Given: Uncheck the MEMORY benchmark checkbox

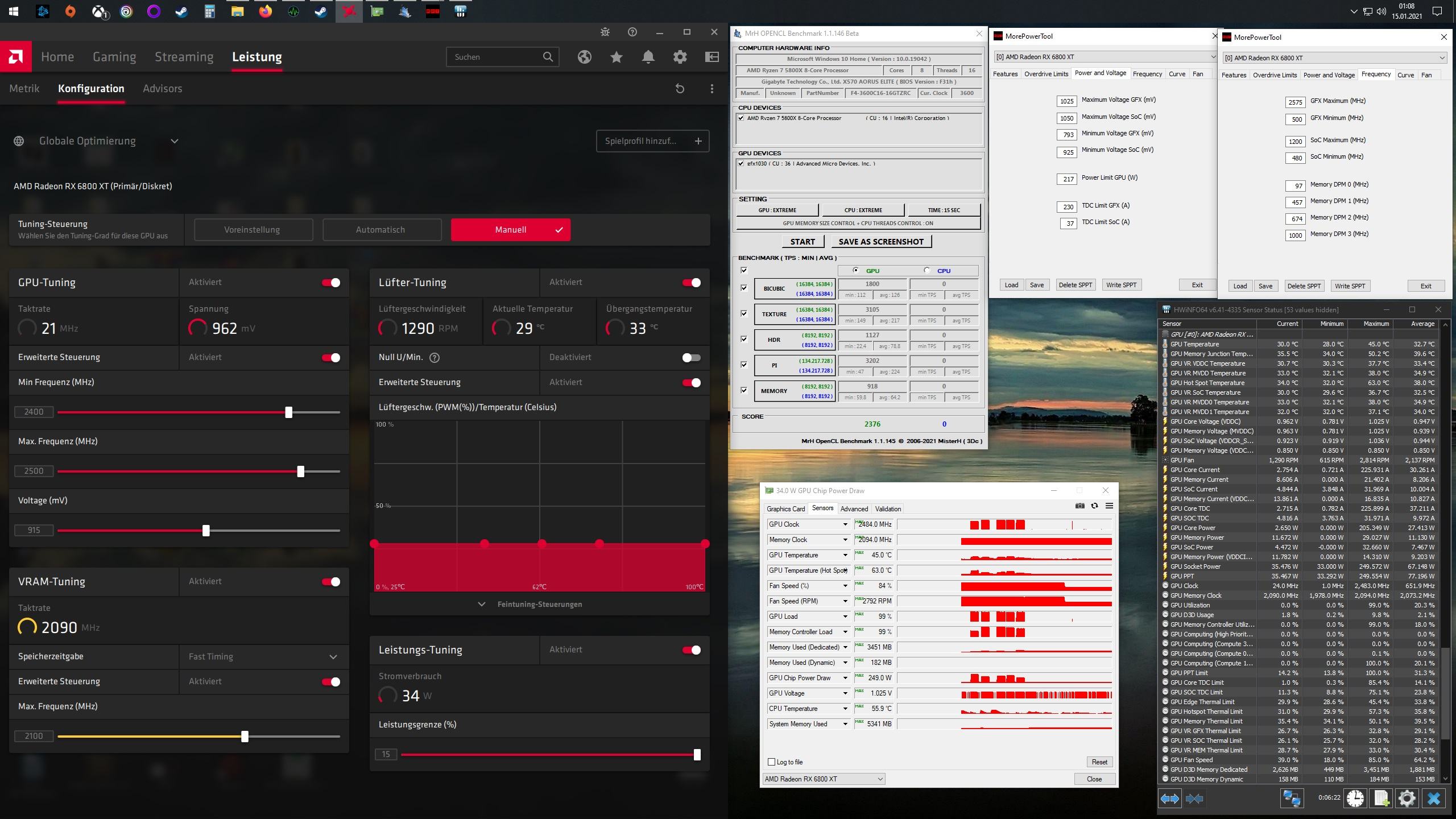Looking at the screenshot, I should point(744,391).
